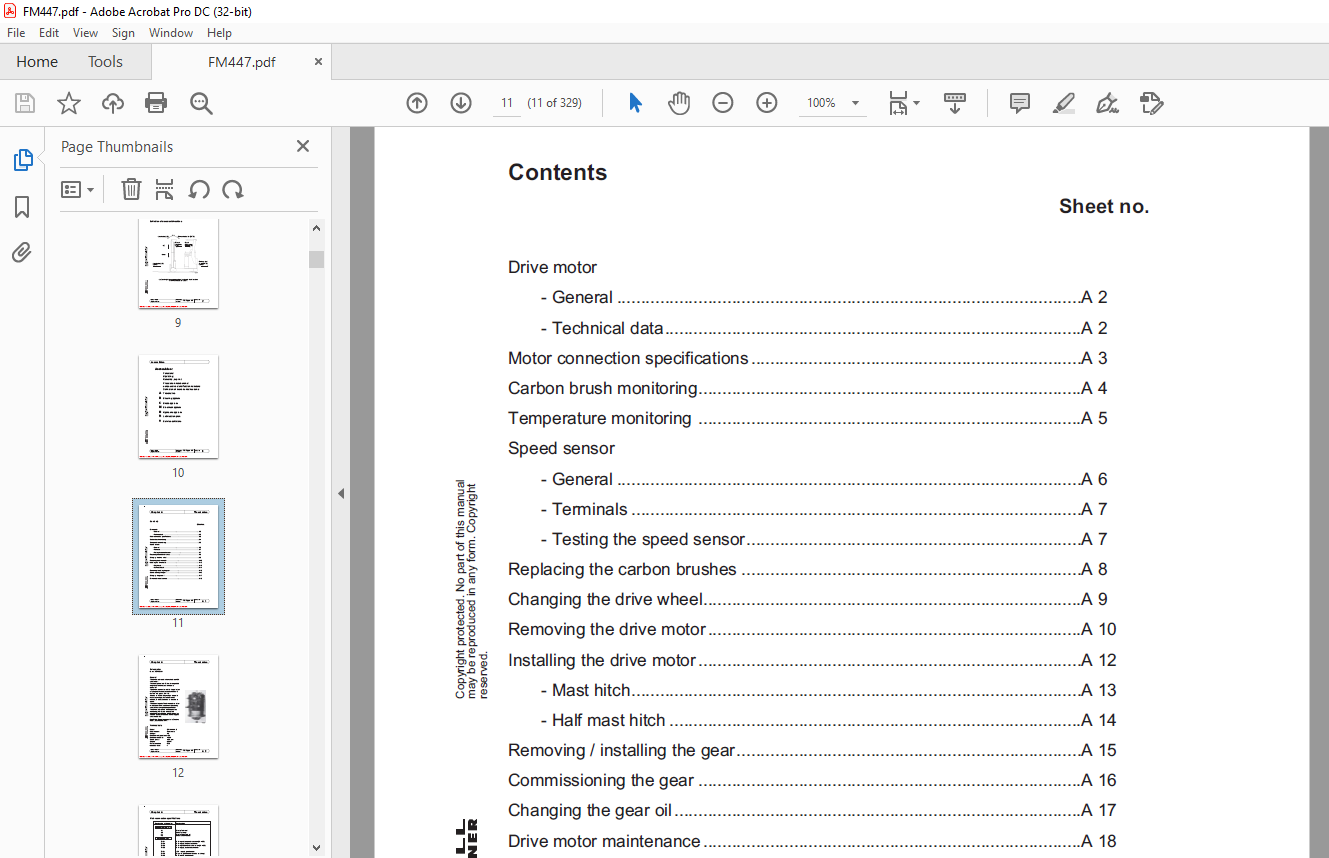The width and height of the screenshot is (1329, 858).
Task: Click 'Changing the gear oil' entry
Action: [x=590, y=810]
